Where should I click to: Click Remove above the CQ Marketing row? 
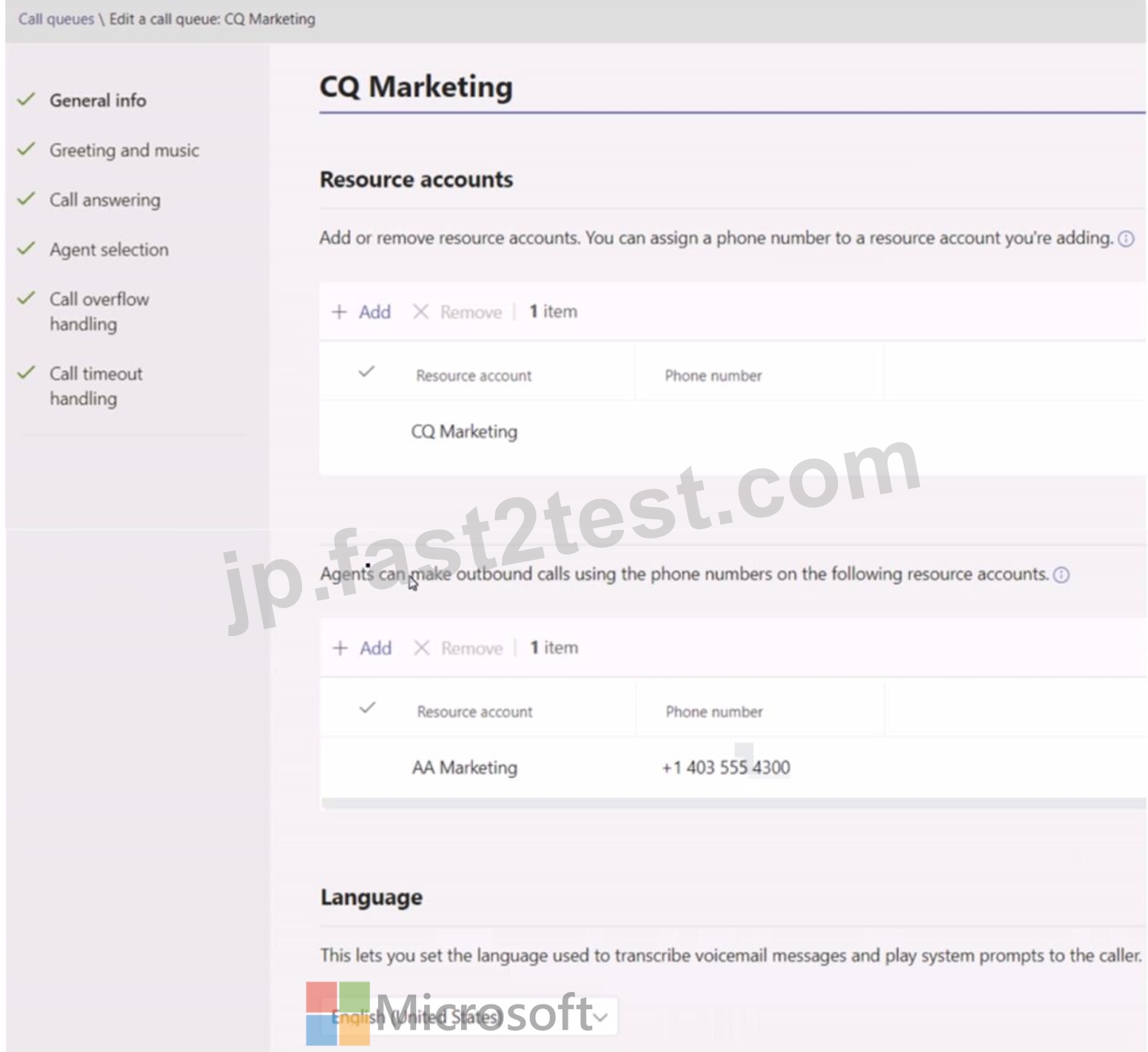coord(457,312)
